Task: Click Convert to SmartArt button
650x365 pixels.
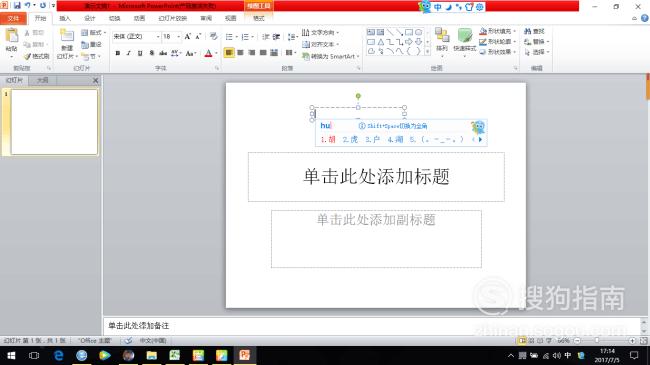Action: tap(330, 56)
